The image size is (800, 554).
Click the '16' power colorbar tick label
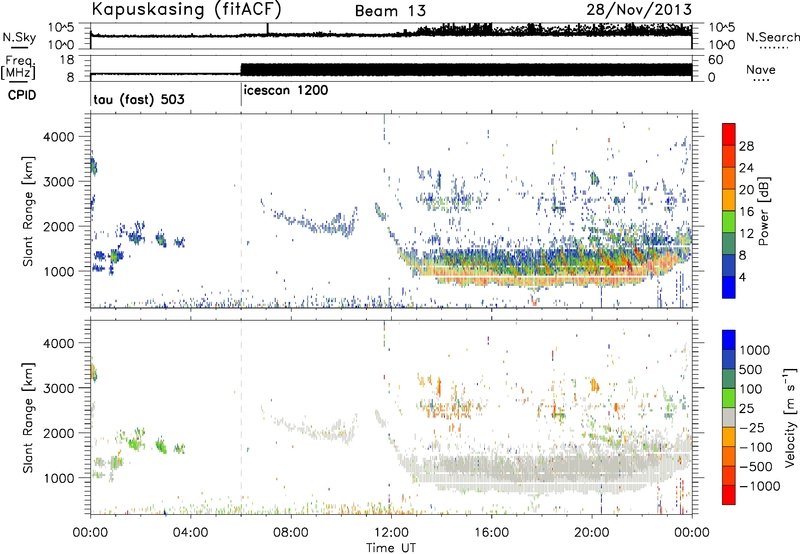click(x=746, y=212)
